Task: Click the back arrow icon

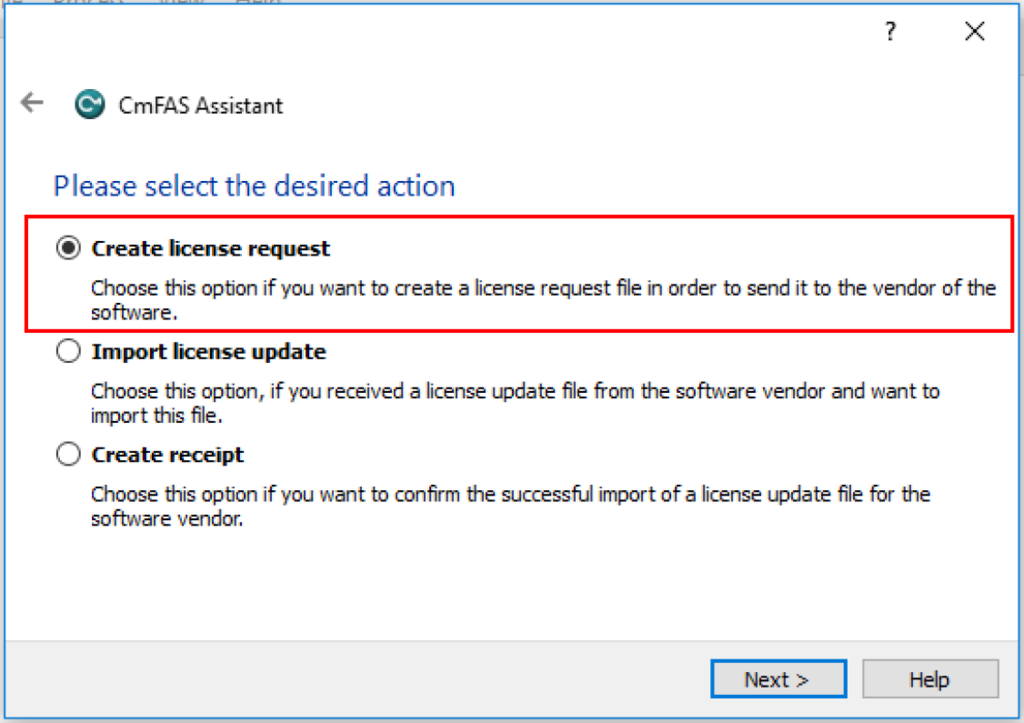Action: tap(33, 102)
